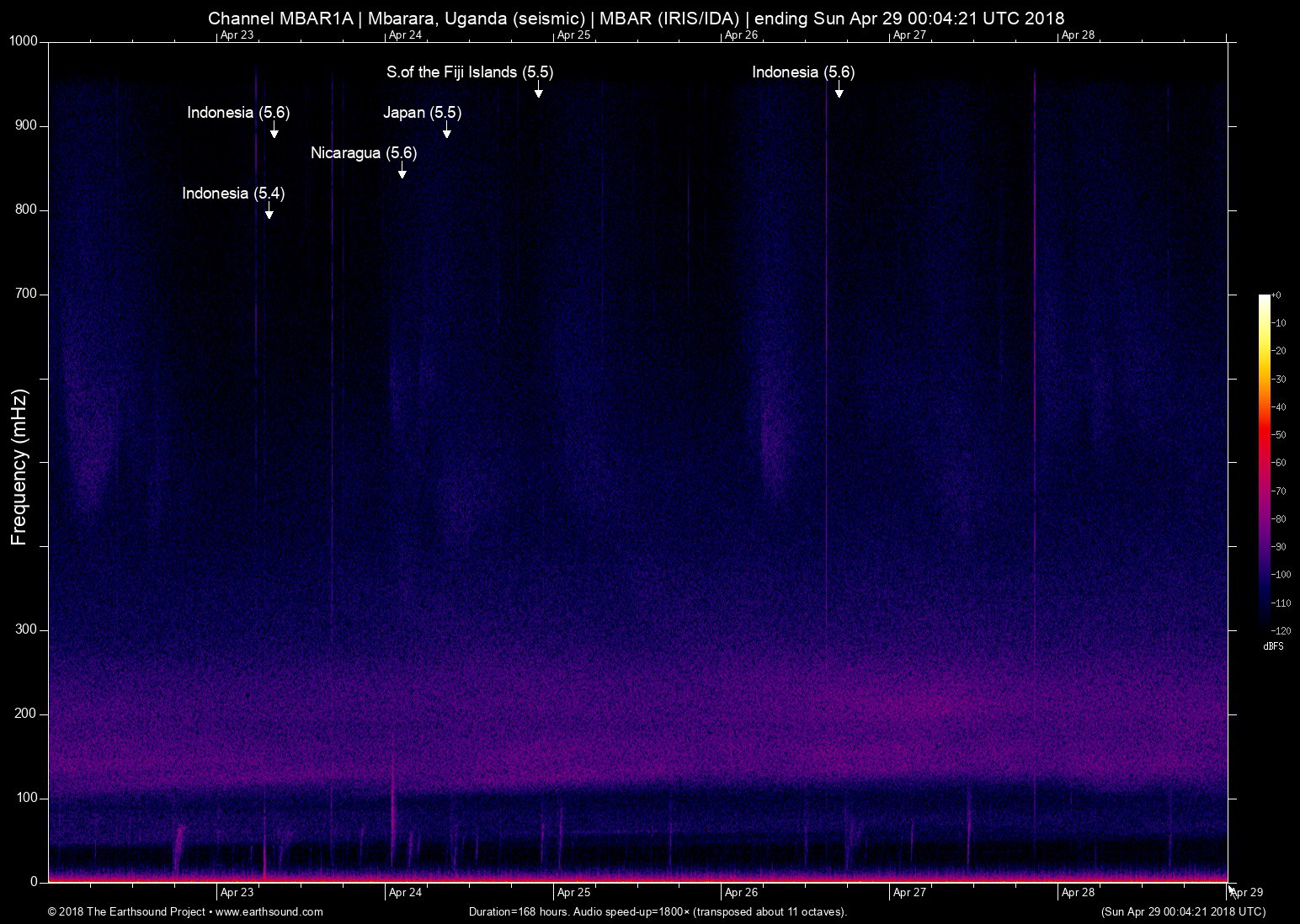Click the arrow marker below Nicaragua (5.6)
1300x924 pixels.
click(402, 172)
